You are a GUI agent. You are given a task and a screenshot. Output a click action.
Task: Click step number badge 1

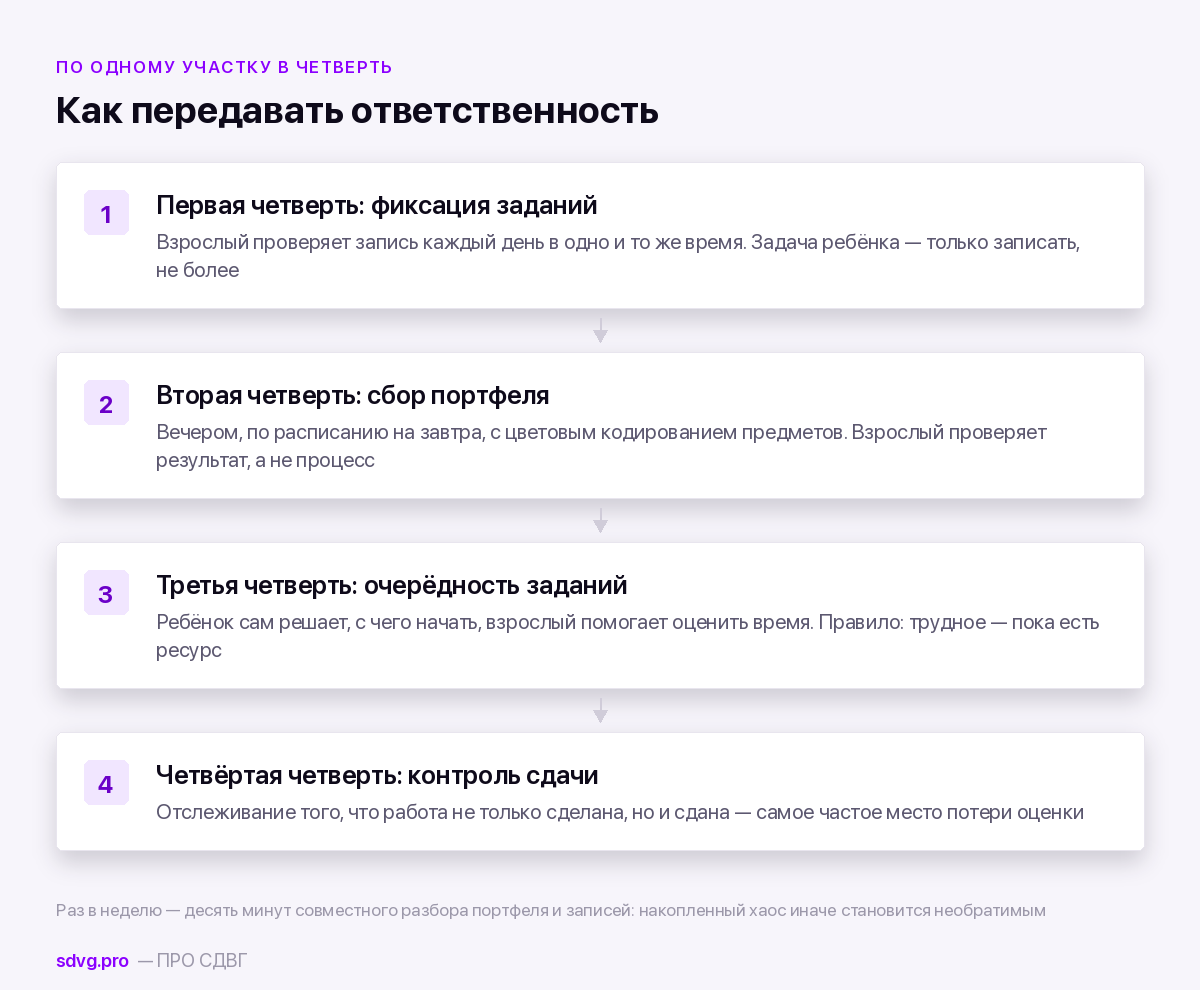tap(106, 213)
